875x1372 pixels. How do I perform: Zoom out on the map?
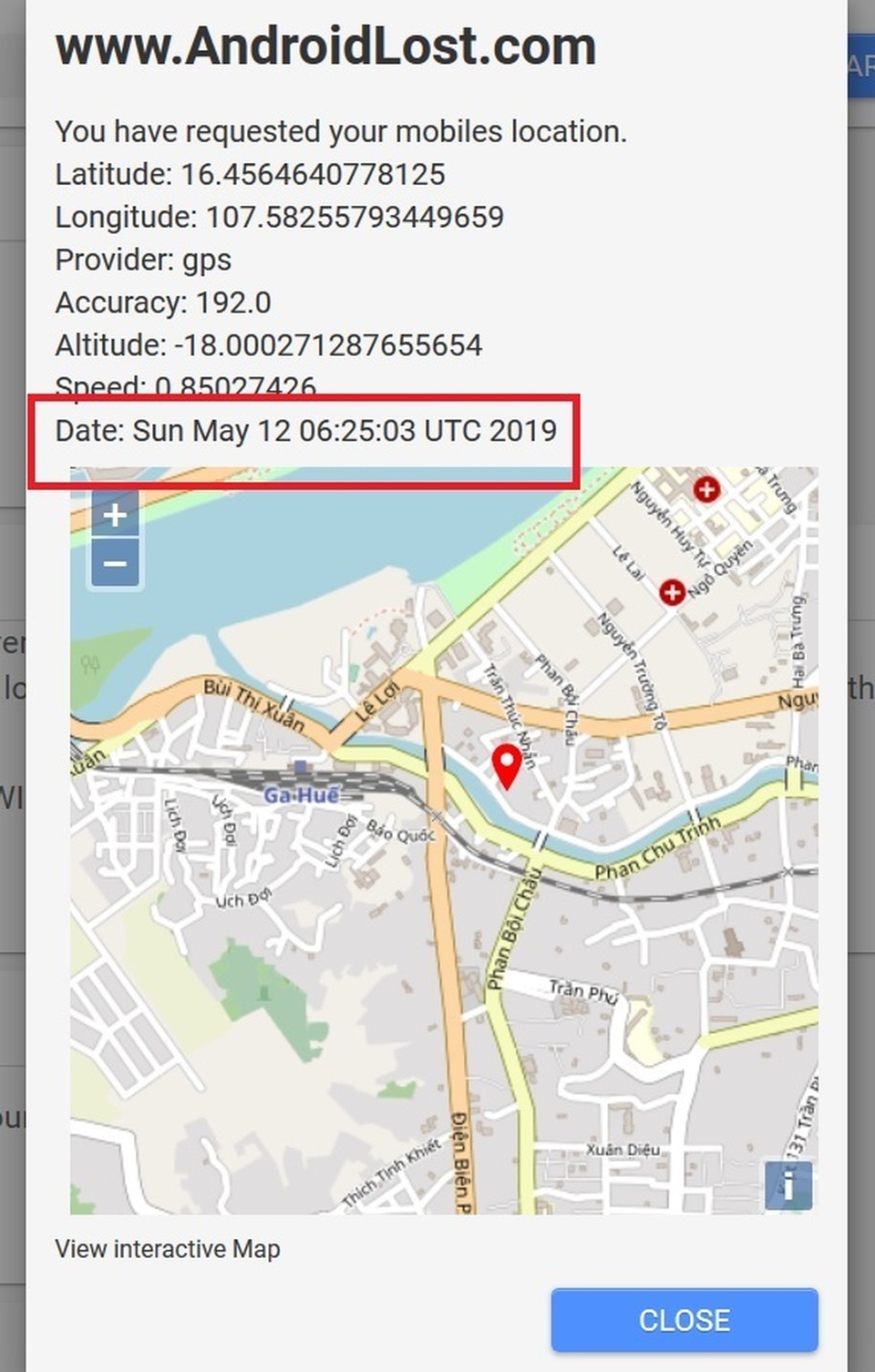[115, 564]
